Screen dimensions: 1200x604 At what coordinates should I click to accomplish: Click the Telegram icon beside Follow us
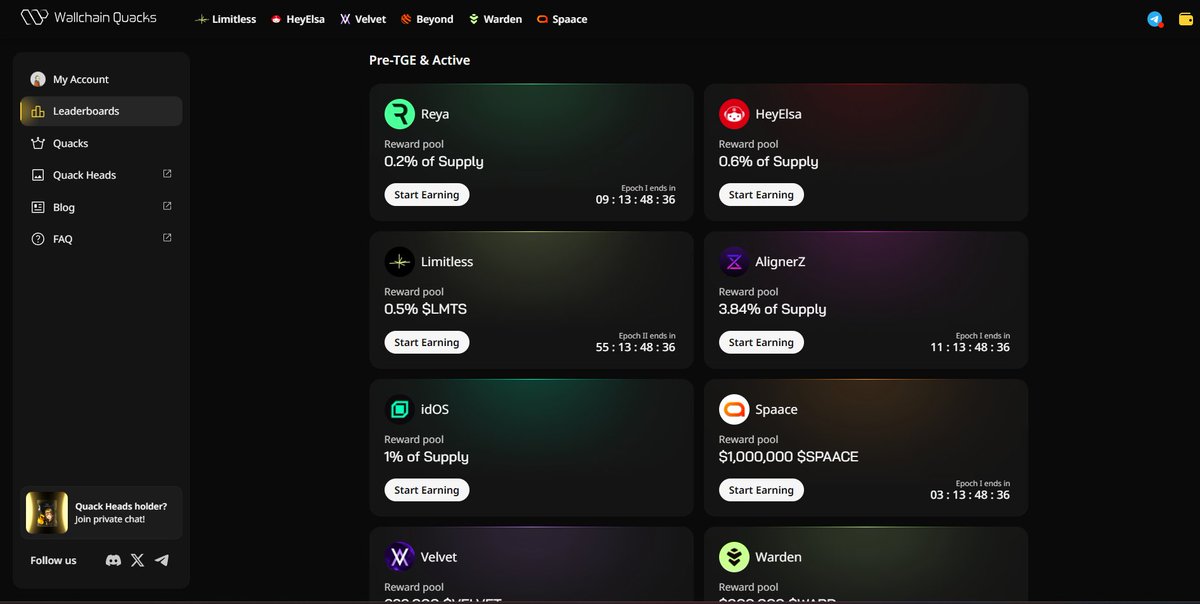[161, 560]
